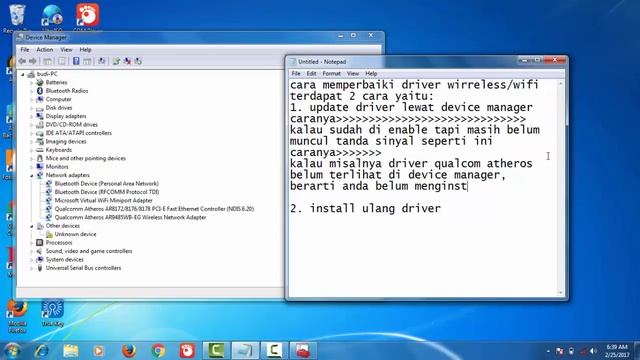
Task: Switch to the Notepad taskbar button
Action: tap(245, 351)
